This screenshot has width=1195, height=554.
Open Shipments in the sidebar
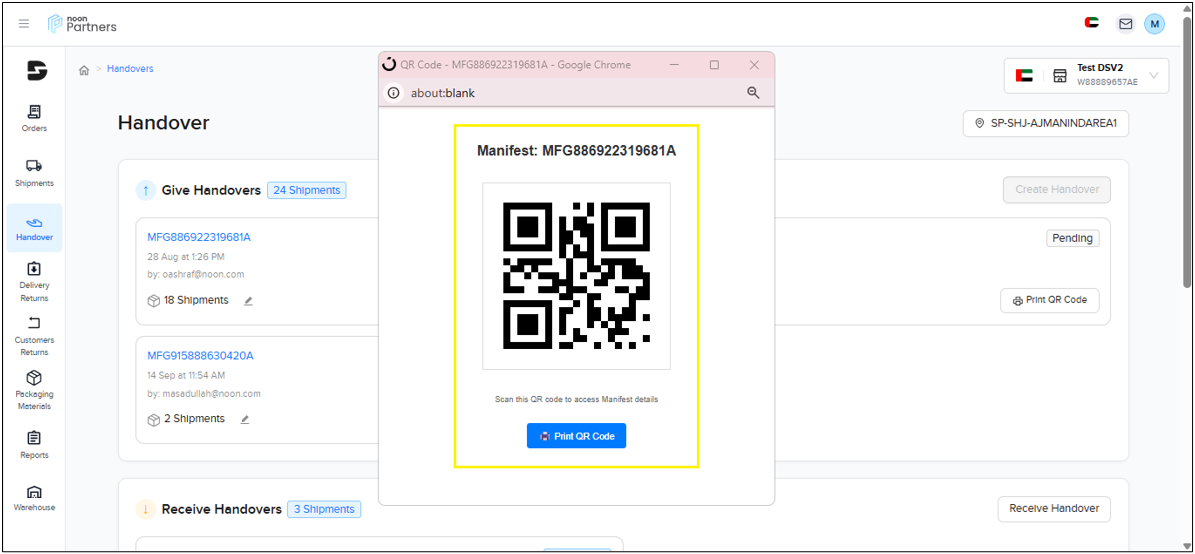pos(34,173)
